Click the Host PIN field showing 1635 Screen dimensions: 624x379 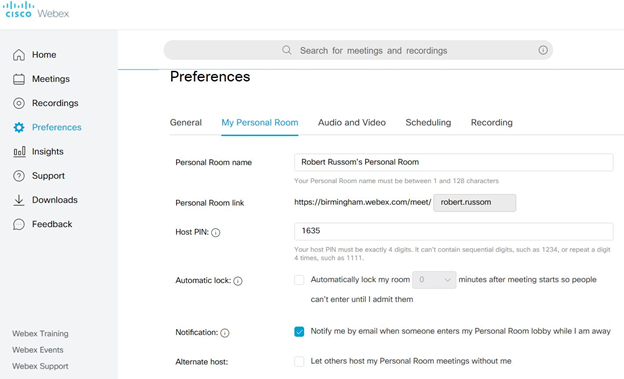click(454, 231)
